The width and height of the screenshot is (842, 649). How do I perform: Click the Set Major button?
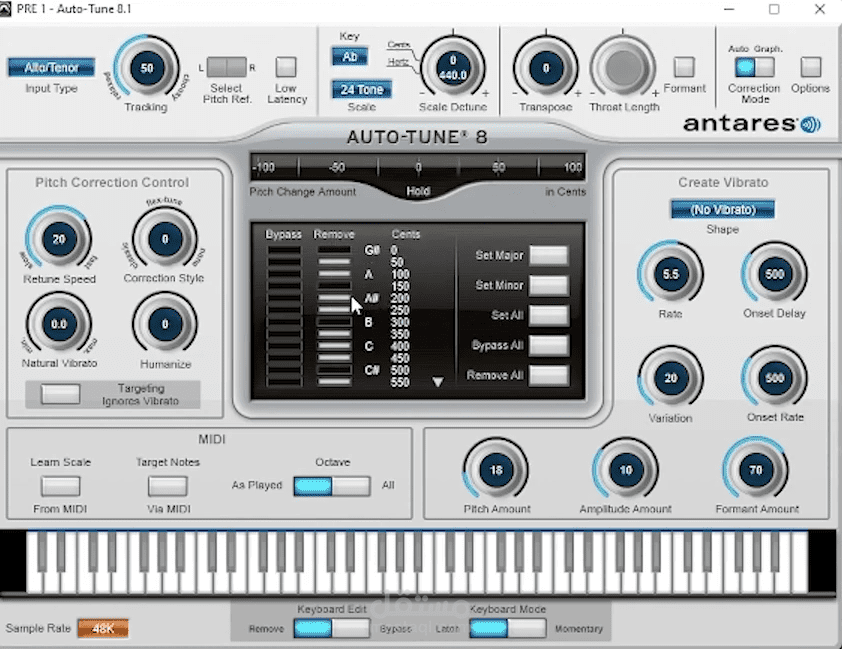pos(548,255)
